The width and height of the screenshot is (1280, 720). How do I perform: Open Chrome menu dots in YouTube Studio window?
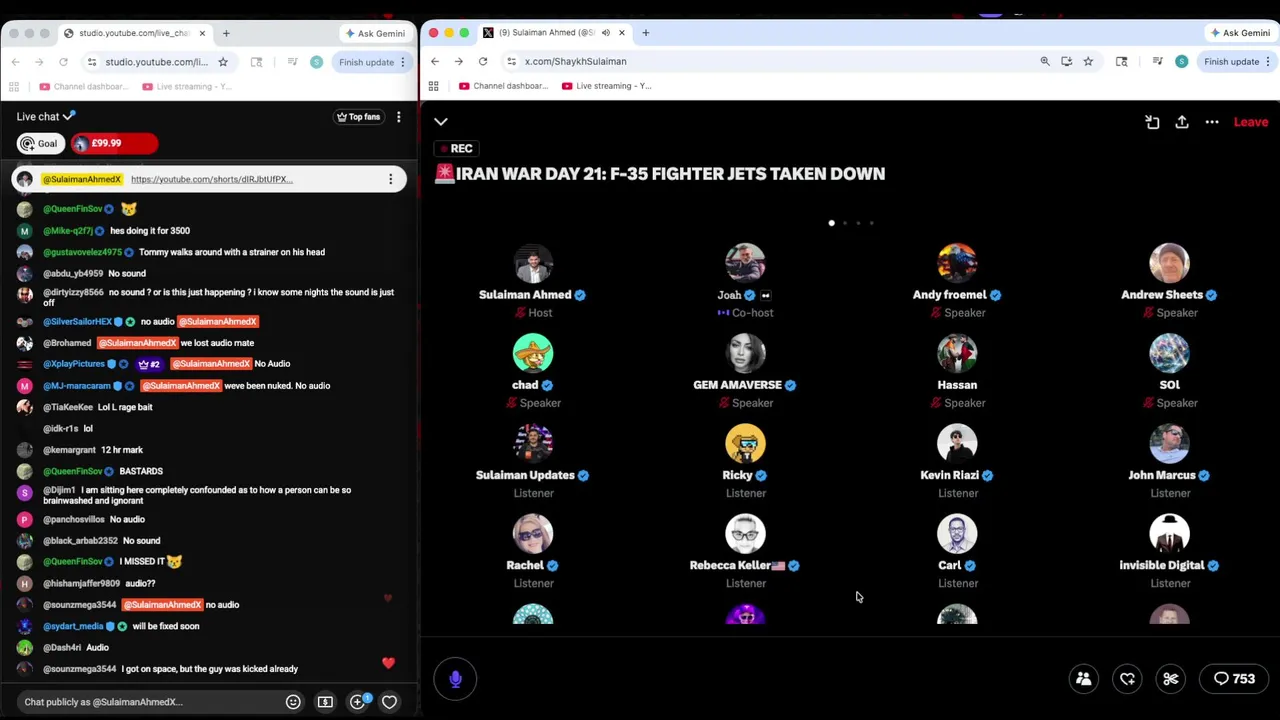403,62
